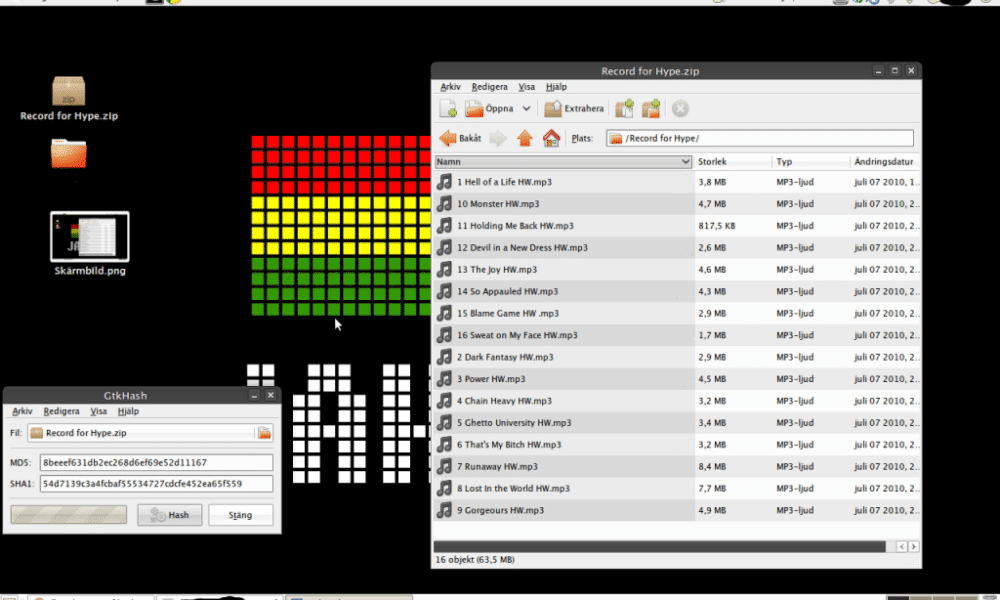Click the add files to archive icon
Screen dimensions: 1000x600
point(625,108)
